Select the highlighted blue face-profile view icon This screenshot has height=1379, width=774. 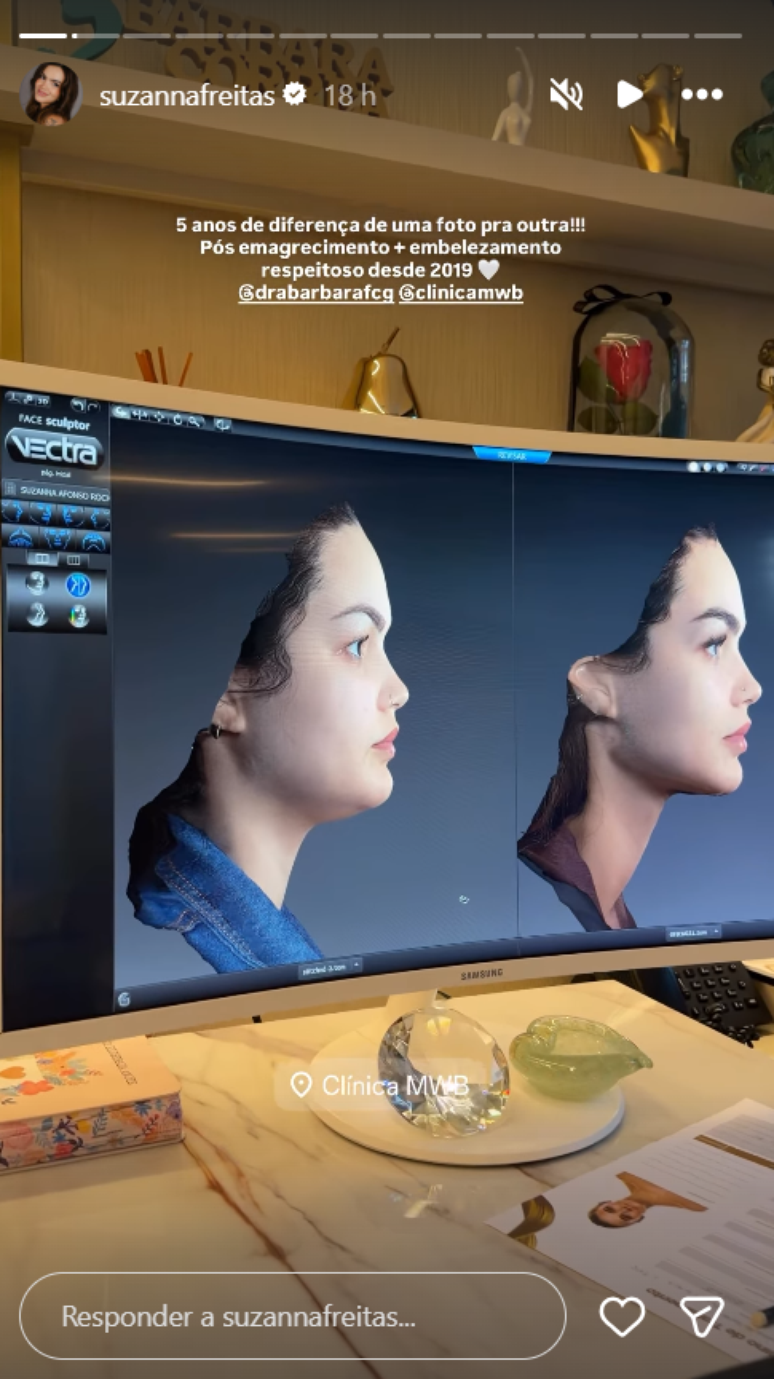click(78, 585)
